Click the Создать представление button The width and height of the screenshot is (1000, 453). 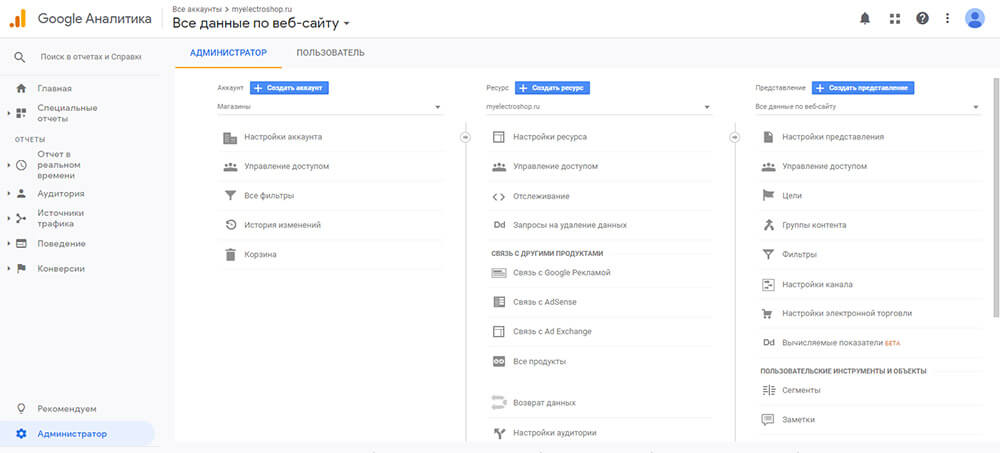pos(864,87)
